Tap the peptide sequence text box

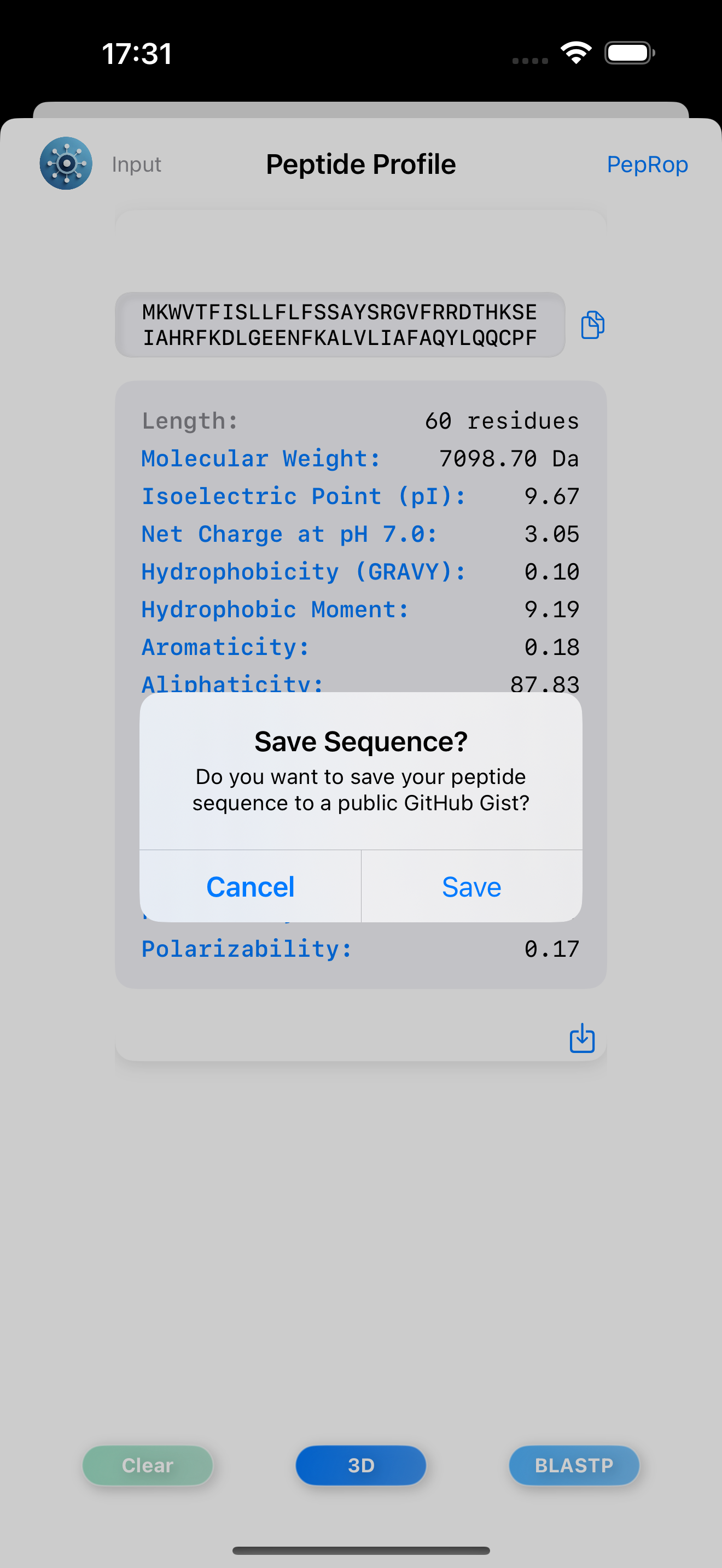pyautogui.click(x=340, y=324)
